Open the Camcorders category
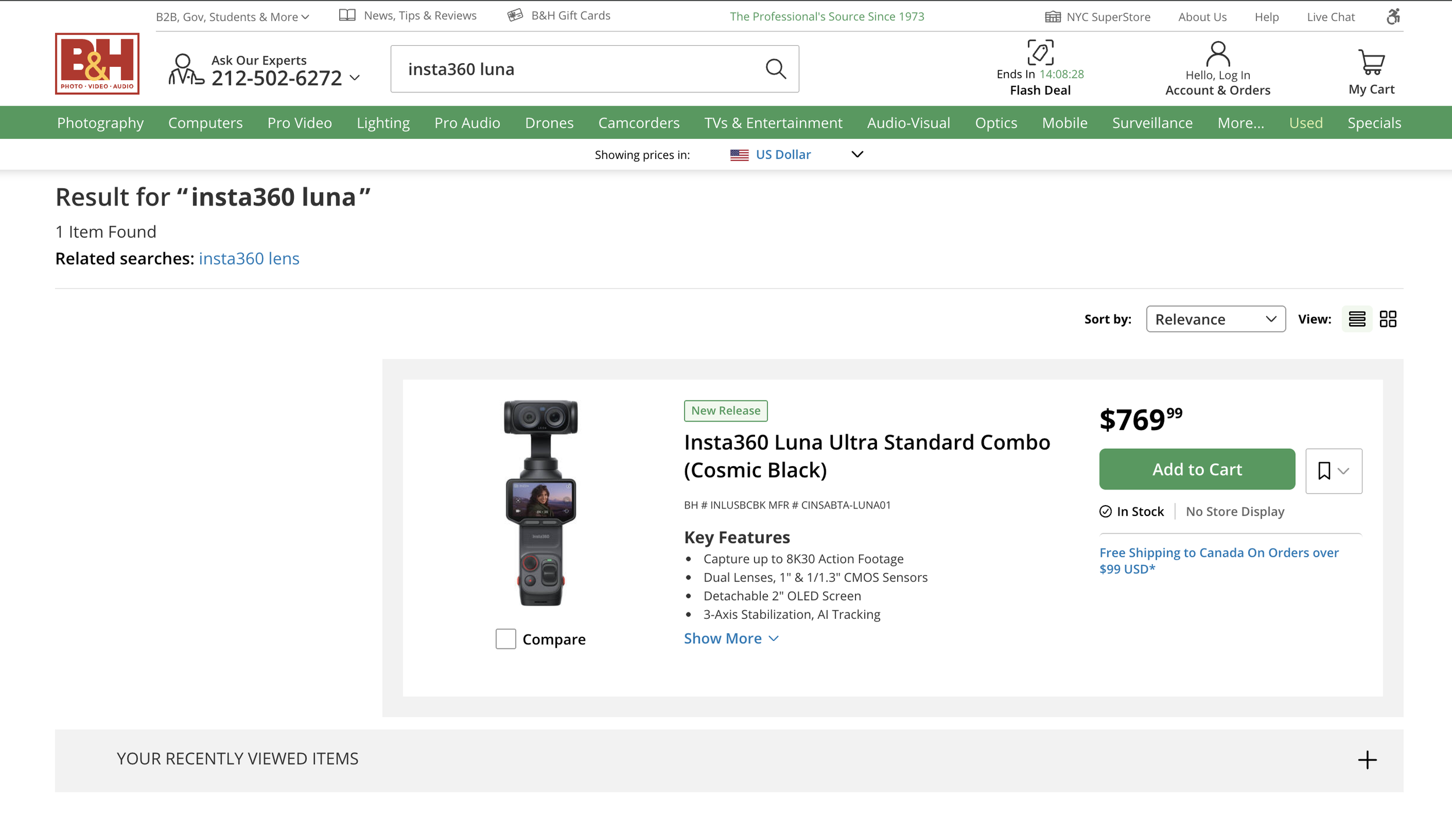The image size is (1452, 840). 639,123
